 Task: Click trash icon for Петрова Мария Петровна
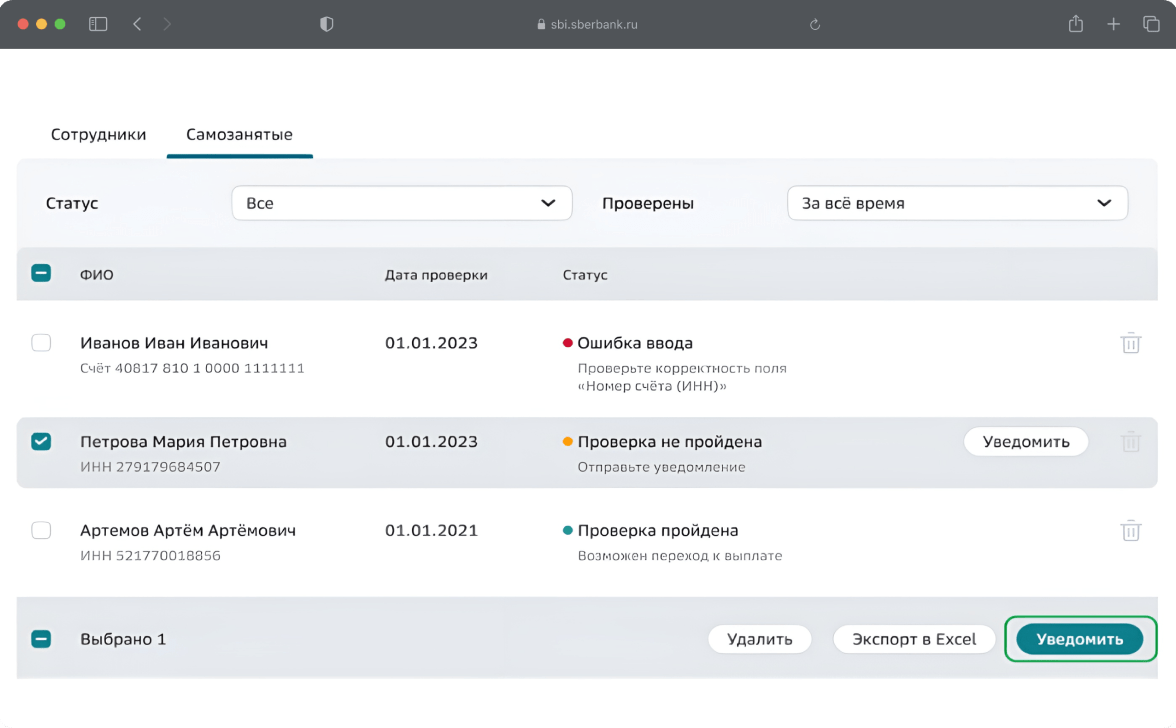tap(1130, 441)
